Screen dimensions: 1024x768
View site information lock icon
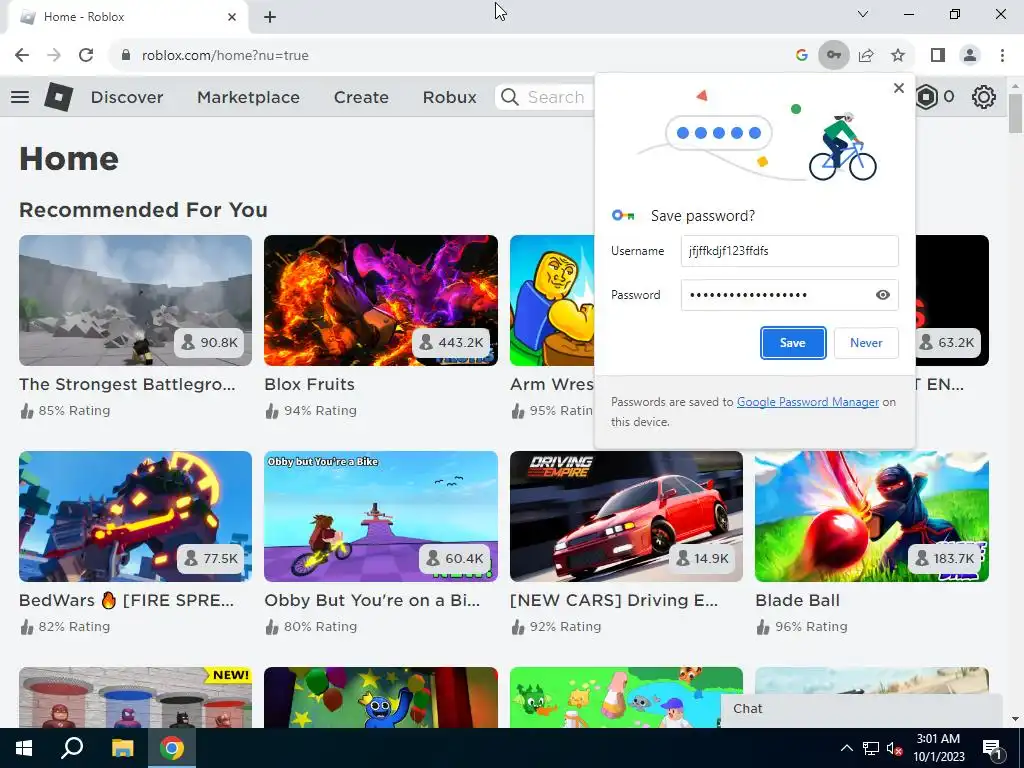[x=125, y=56]
